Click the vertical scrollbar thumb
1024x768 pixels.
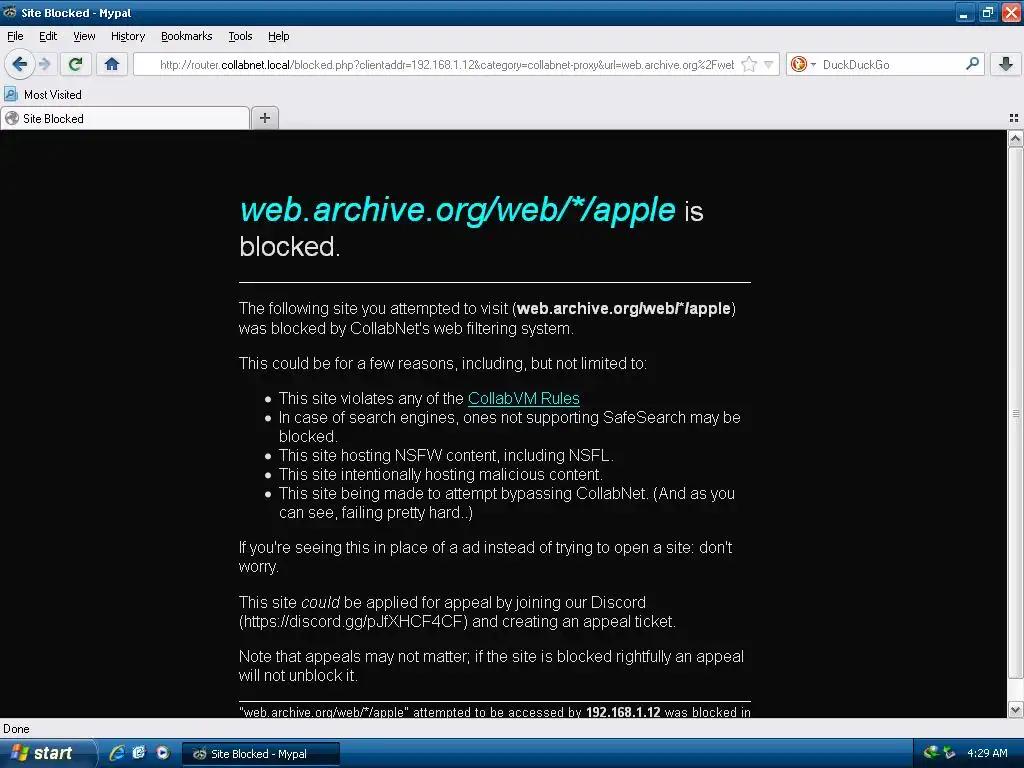(x=1015, y=413)
